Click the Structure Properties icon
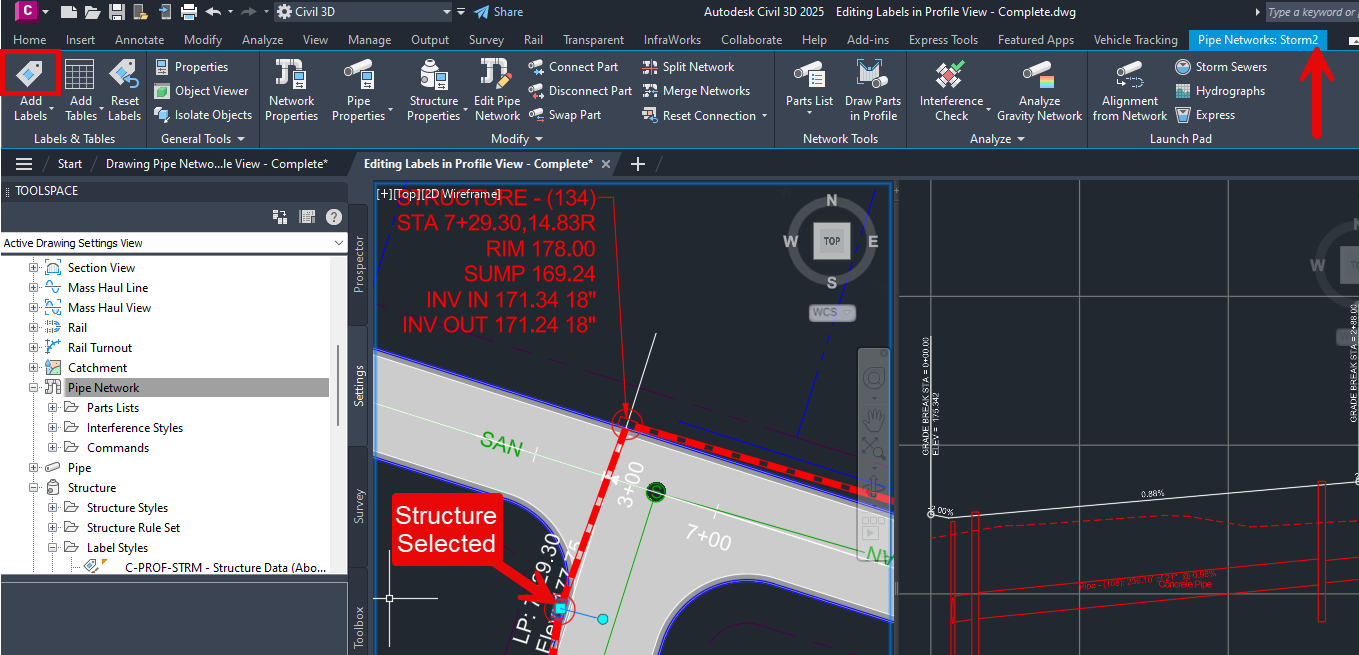 433,75
